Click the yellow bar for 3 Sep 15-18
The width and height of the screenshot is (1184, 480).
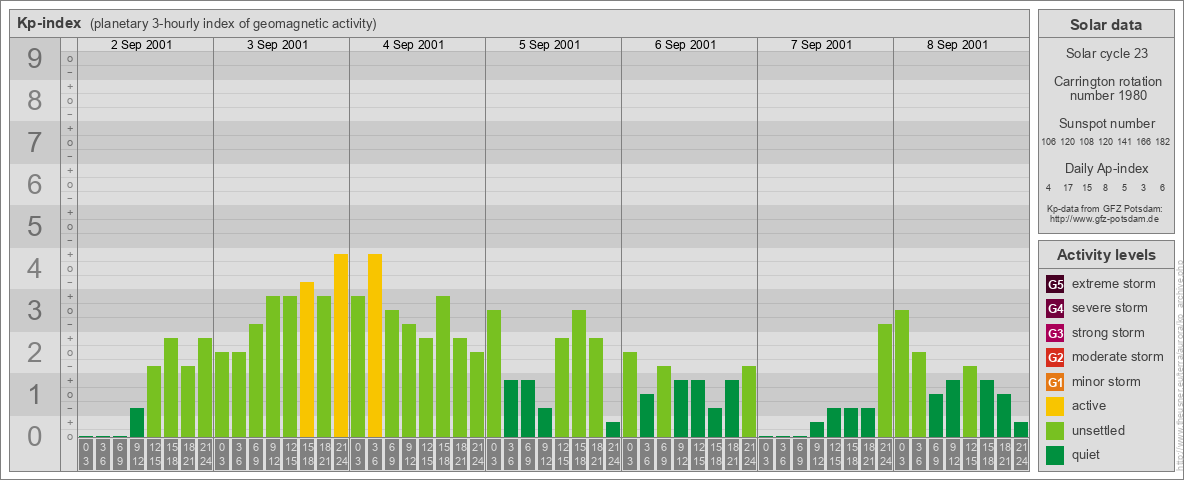pyautogui.click(x=307, y=360)
